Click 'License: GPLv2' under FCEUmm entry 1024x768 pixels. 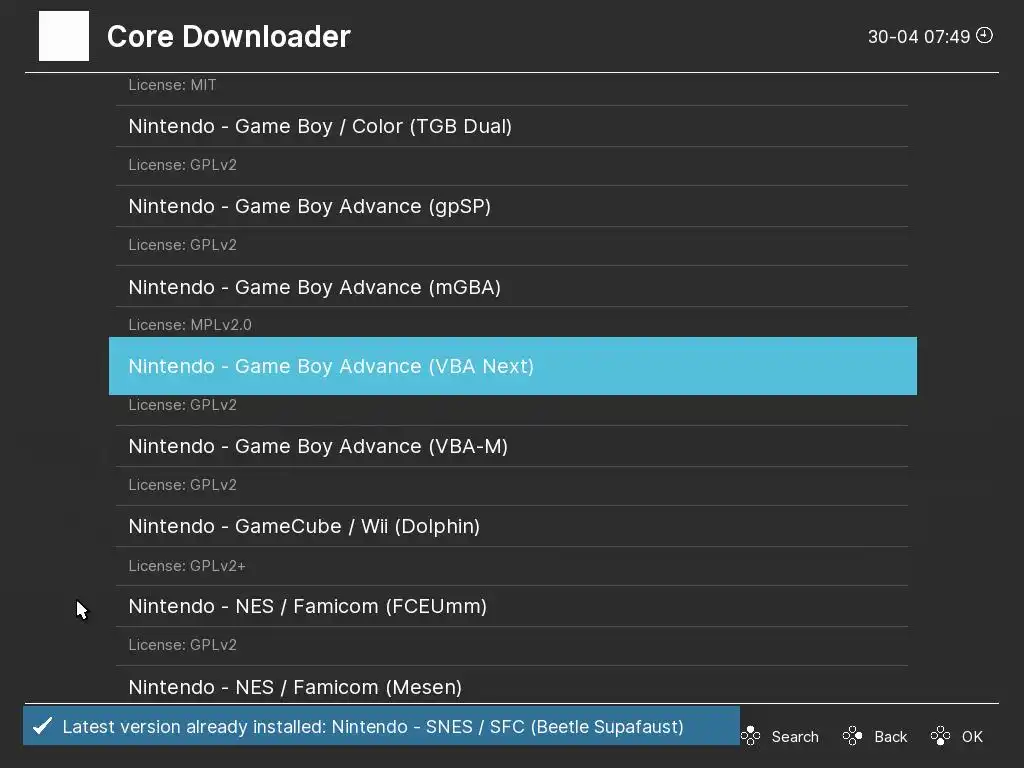pyautogui.click(x=182, y=645)
